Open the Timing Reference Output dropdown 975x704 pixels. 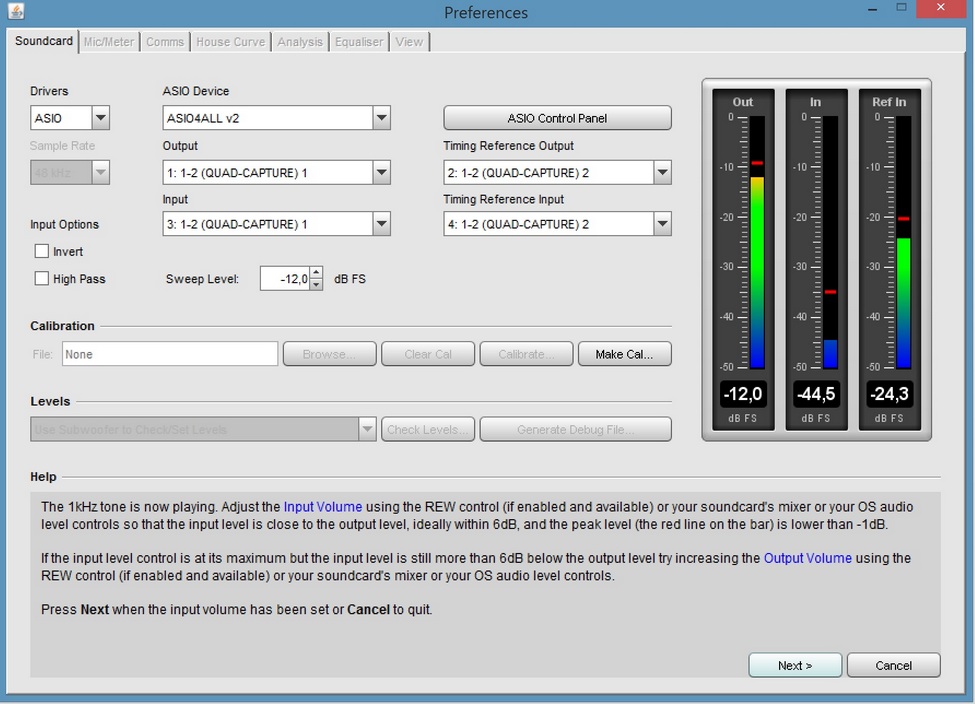pos(662,172)
